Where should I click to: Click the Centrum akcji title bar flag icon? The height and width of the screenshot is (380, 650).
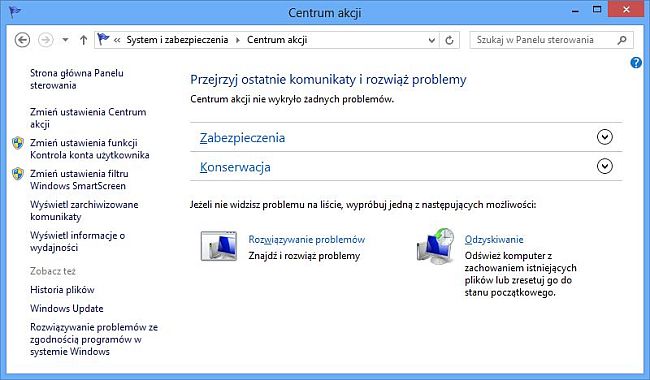[15, 12]
